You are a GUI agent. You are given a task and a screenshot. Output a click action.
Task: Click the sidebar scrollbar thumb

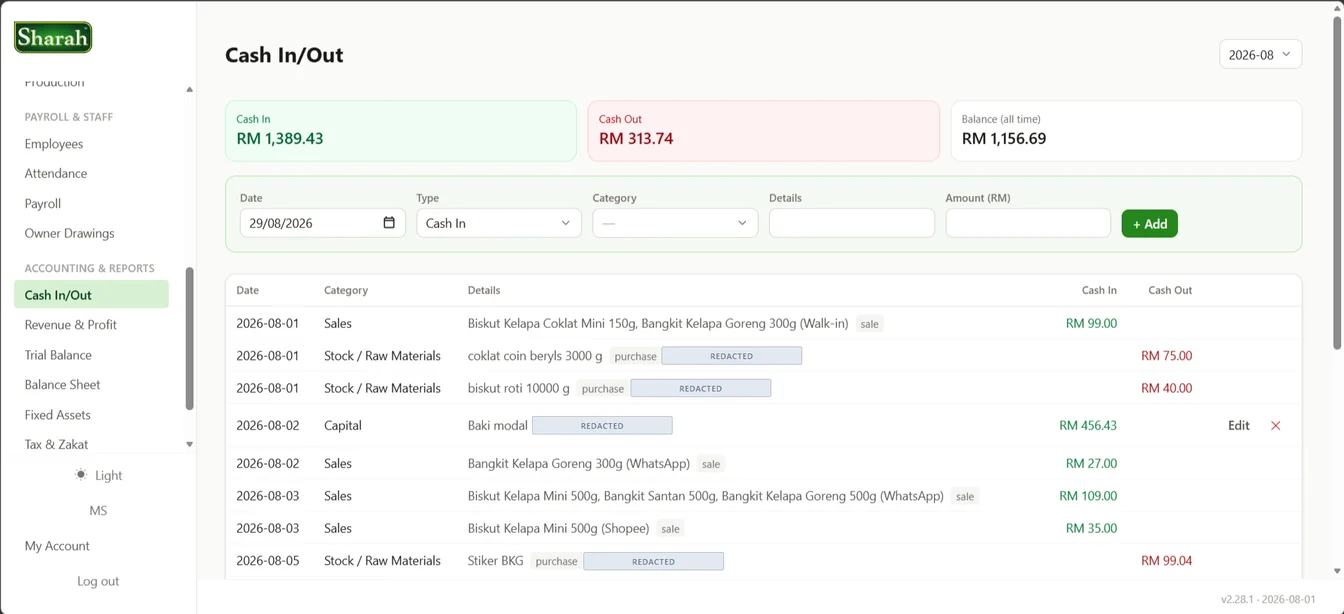coord(189,338)
